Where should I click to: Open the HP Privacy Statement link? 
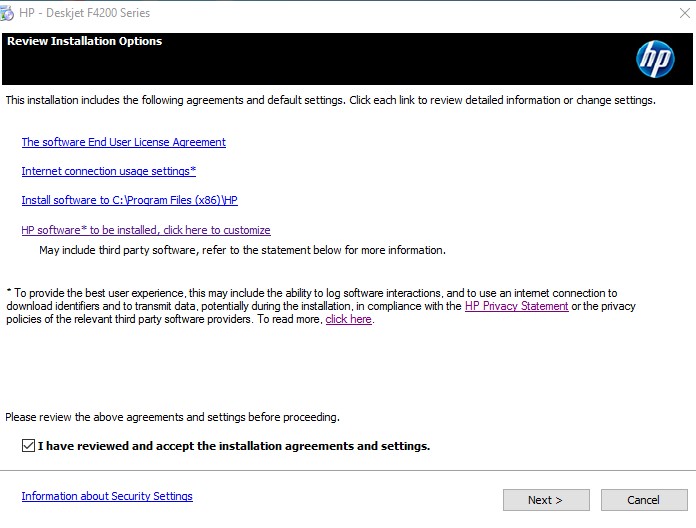point(517,306)
